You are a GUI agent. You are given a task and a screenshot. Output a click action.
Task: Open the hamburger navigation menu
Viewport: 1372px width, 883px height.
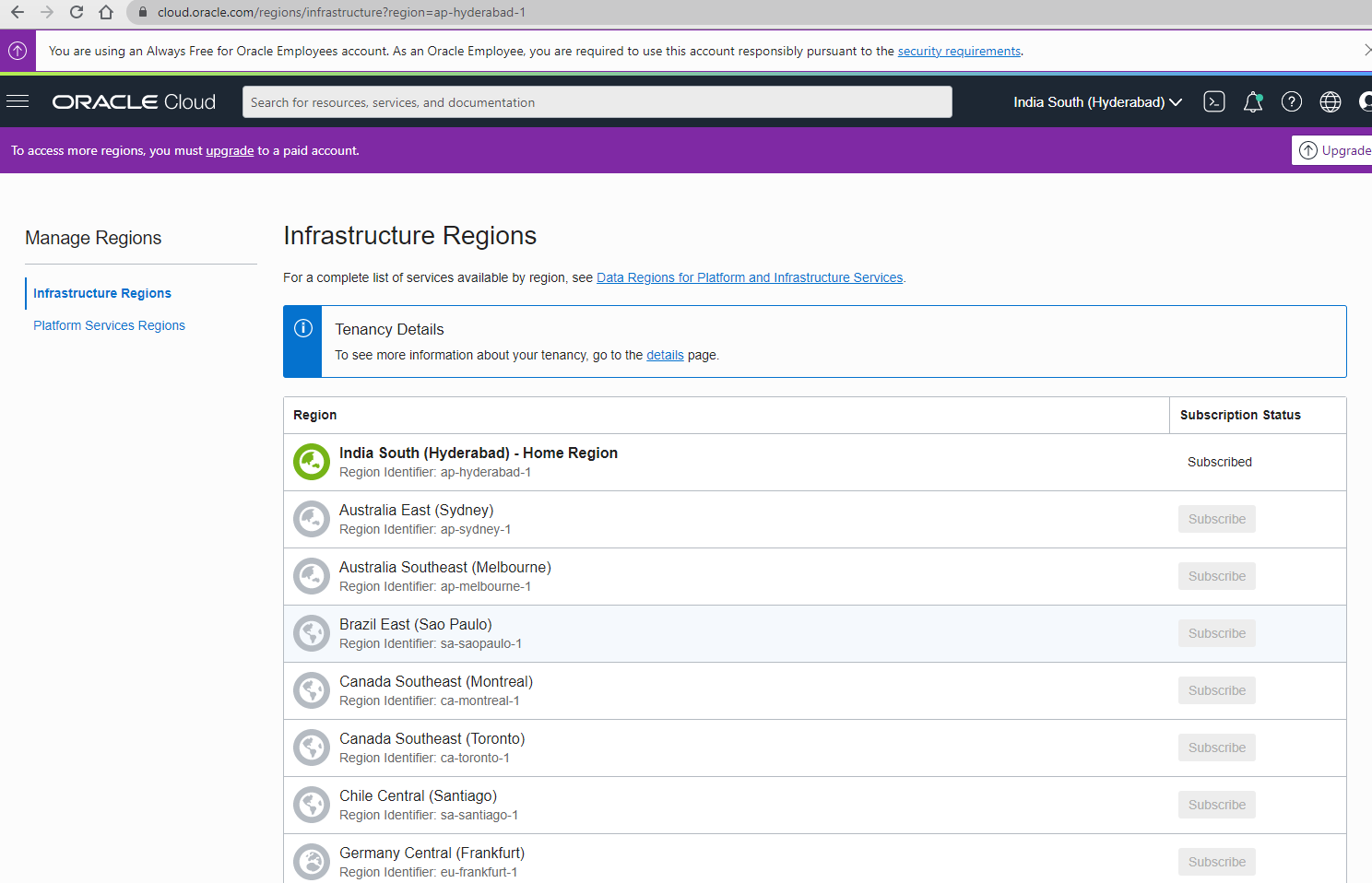pyautogui.click(x=18, y=101)
